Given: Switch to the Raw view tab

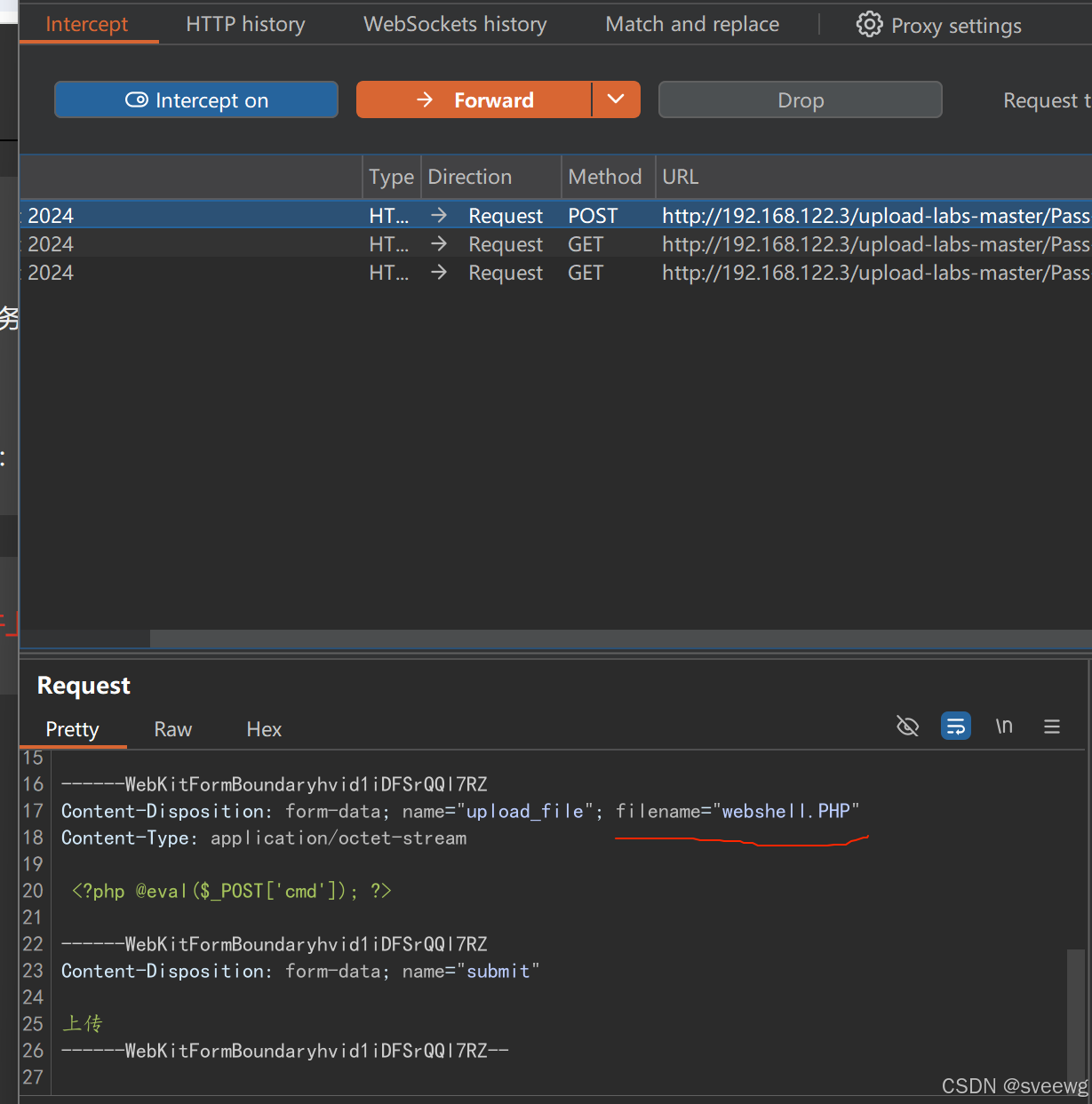Looking at the screenshot, I should click(x=172, y=729).
